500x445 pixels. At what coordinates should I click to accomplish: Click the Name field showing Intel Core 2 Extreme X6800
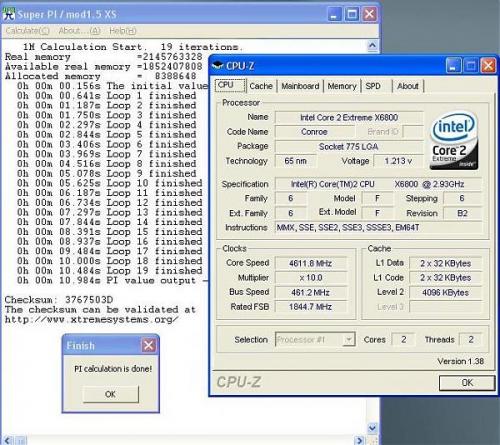point(349,117)
